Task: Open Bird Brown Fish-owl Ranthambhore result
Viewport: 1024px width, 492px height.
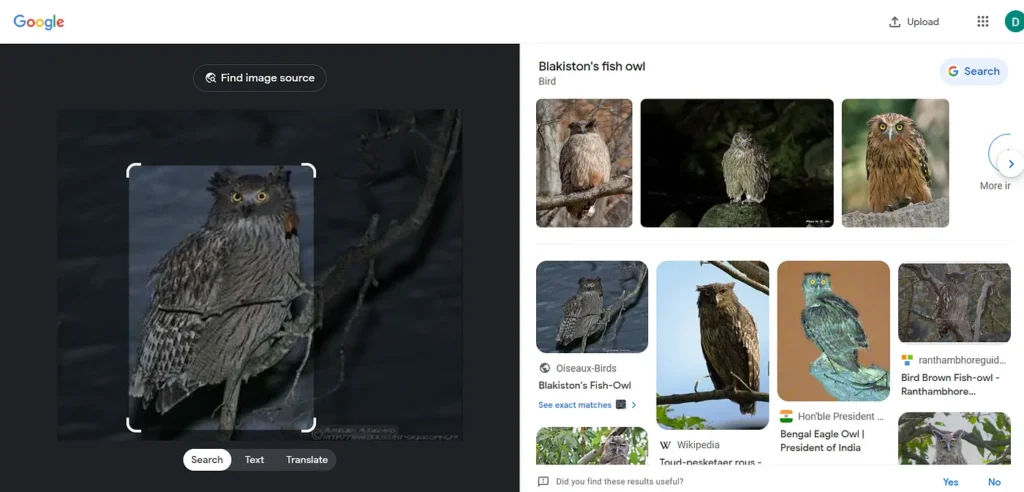Action: click(x=954, y=303)
